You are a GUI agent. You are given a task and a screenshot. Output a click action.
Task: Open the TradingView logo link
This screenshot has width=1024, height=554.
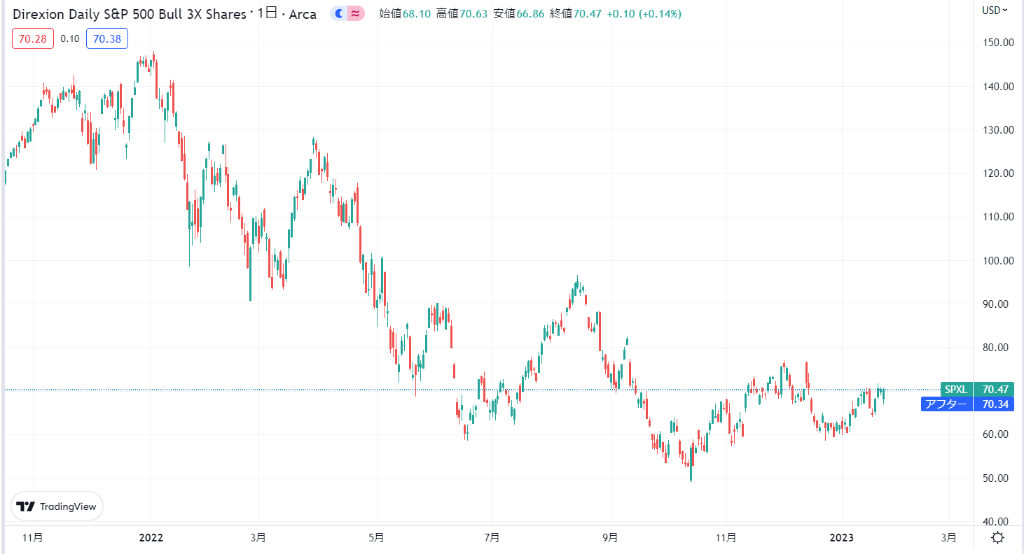click(x=57, y=506)
